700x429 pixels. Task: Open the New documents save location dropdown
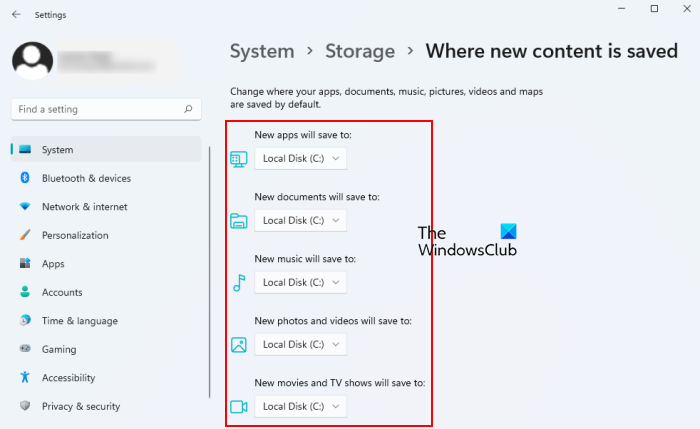click(300, 220)
